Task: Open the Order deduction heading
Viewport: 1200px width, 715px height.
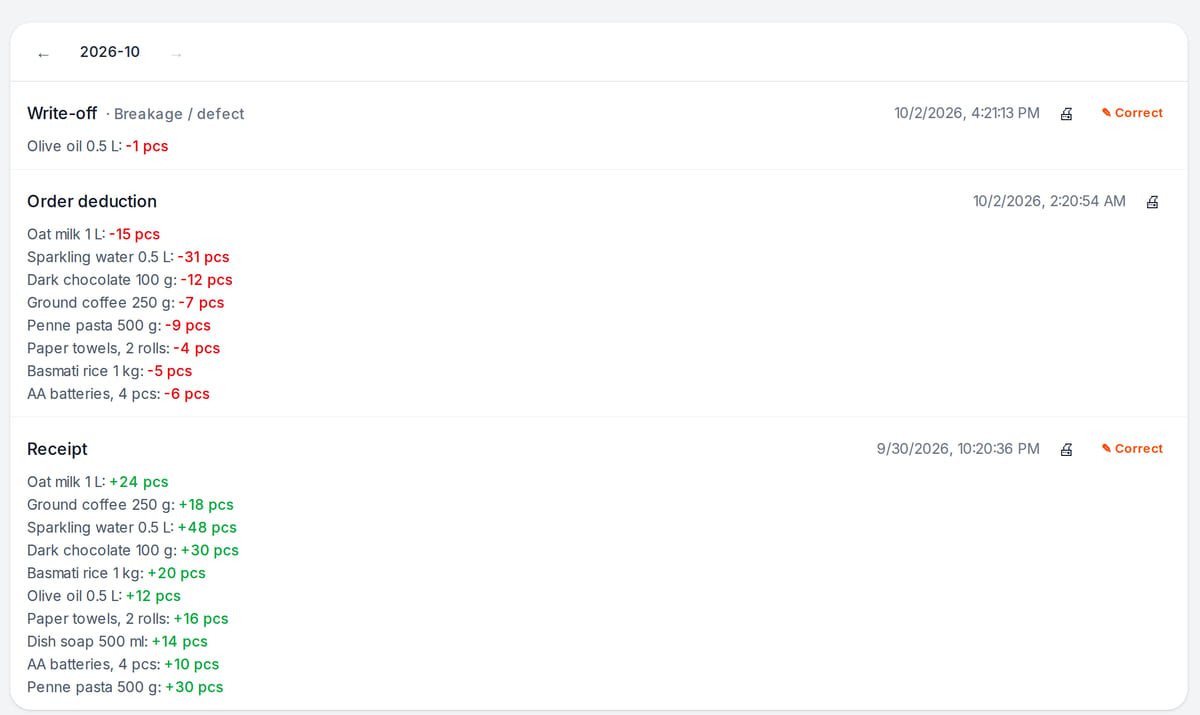Action: pyautogui.click(x=92, y=201)
